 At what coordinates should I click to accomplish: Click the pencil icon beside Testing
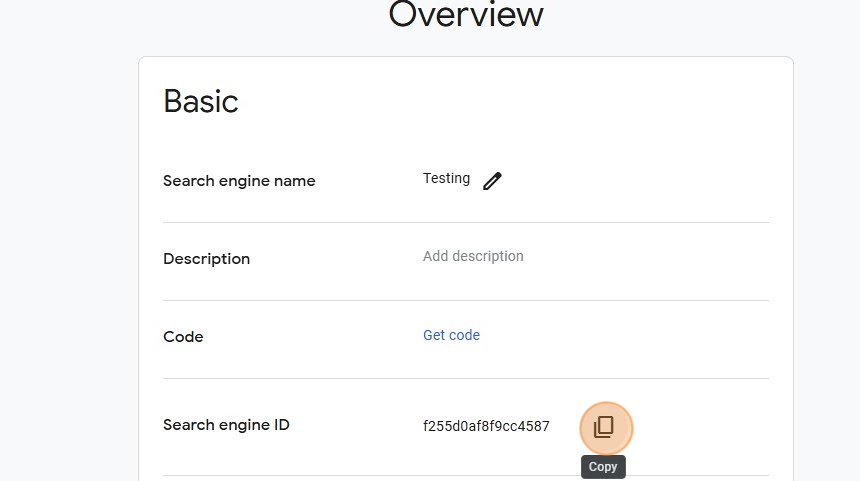click(x=492, y=181)
